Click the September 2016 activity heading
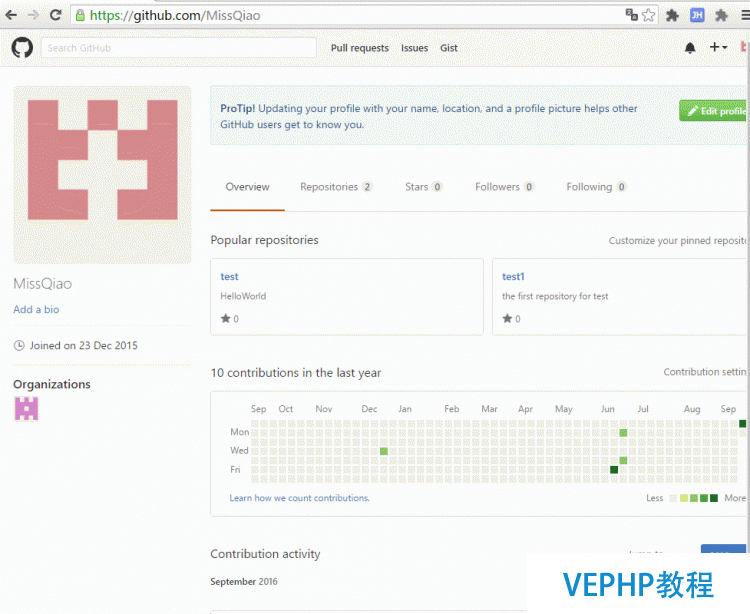Image resolution: width=750 pixels, height=614 pixels. point(244,581)
